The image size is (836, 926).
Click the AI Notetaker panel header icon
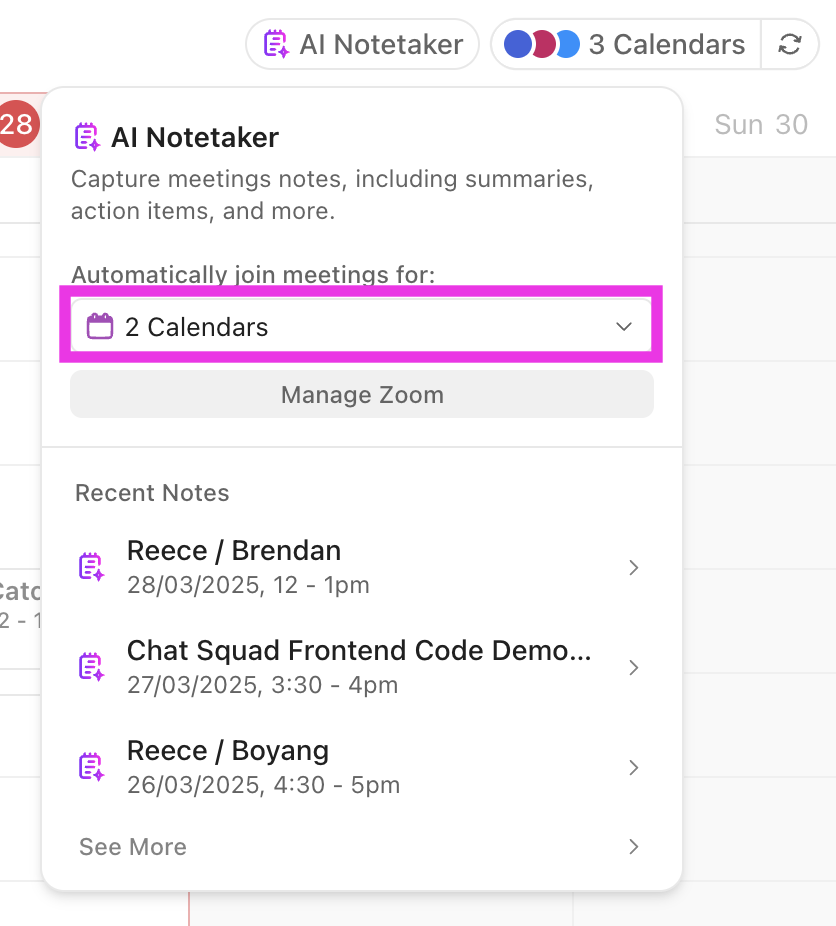click(x=87, y=137)
